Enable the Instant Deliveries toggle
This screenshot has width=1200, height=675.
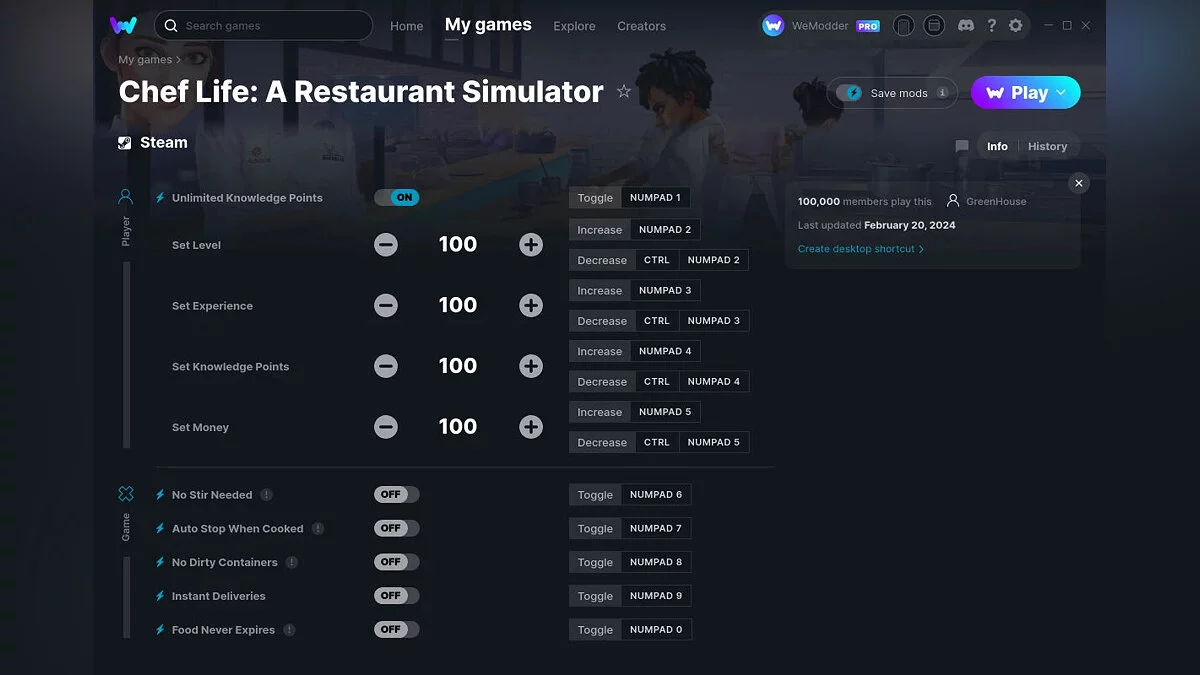397,595
